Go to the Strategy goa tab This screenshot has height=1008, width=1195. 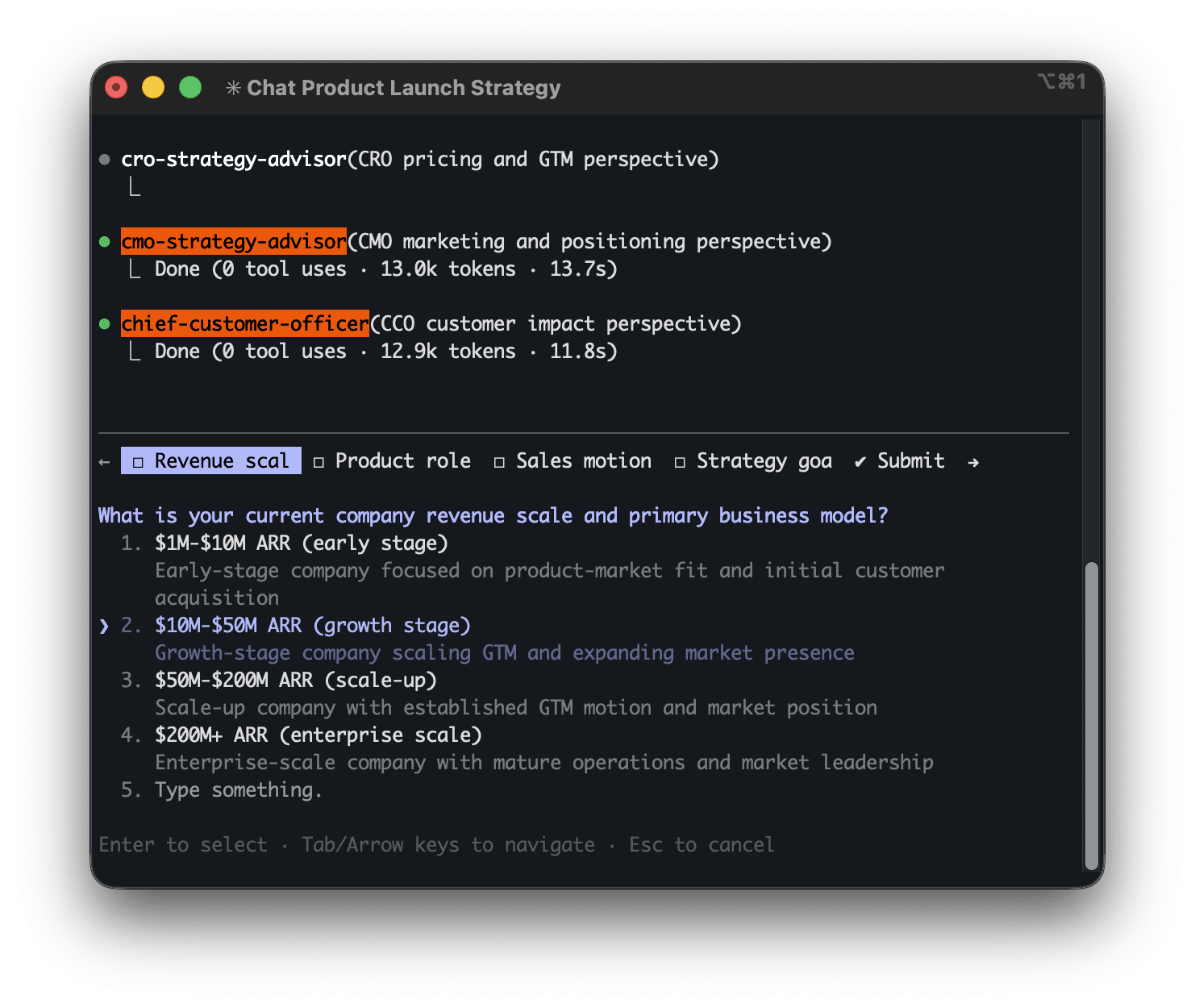pyautogui.click(x=754, y=460)
